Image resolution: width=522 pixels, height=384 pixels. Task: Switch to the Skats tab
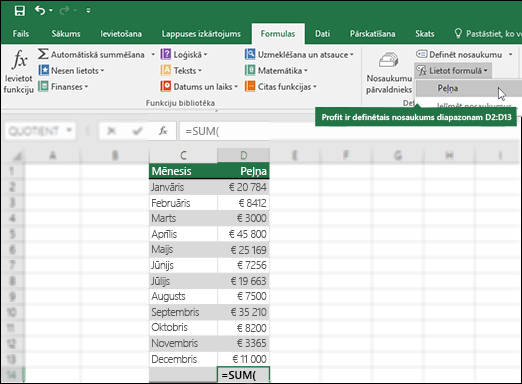[x=424, y=34]
